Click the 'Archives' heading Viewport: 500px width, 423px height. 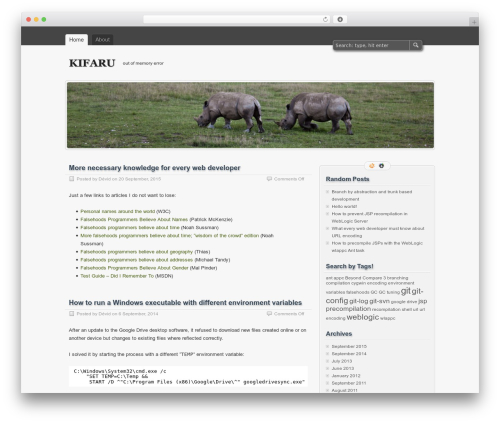coord(339,334)
